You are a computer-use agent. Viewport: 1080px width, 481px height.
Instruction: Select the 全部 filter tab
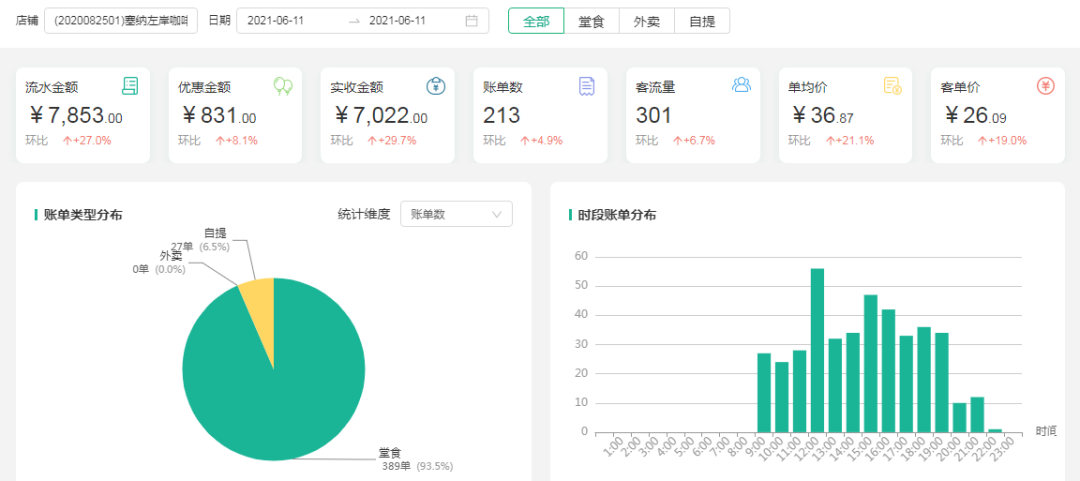535,21
